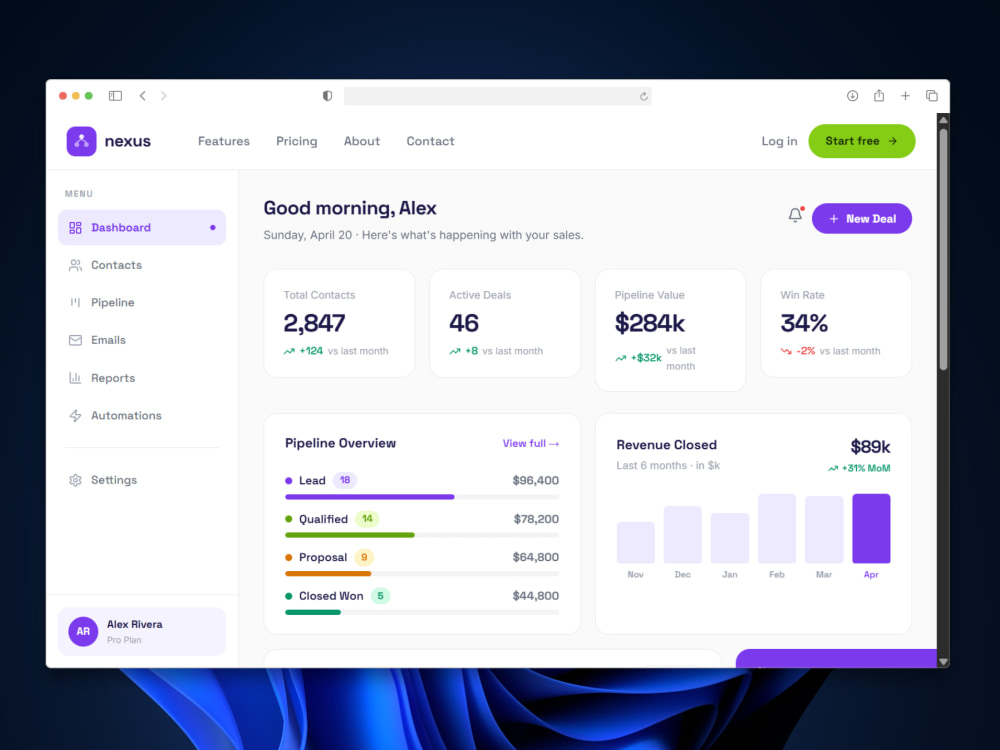This screenshot has width=1000, height=750.
Task: Open a new tab with plus icon
Action: click(905, 96)
